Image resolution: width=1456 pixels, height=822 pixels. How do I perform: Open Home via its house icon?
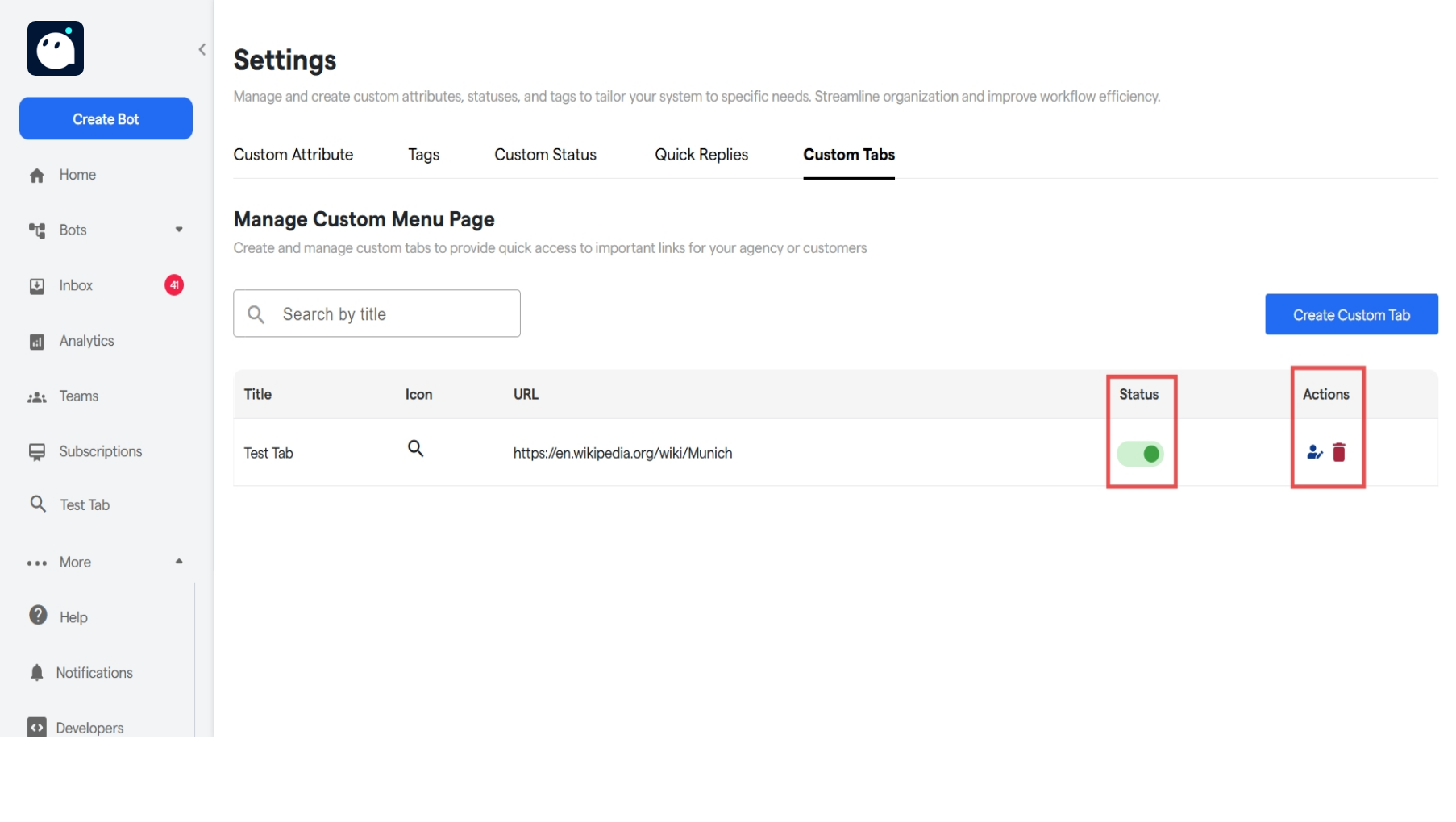(37, 175)
